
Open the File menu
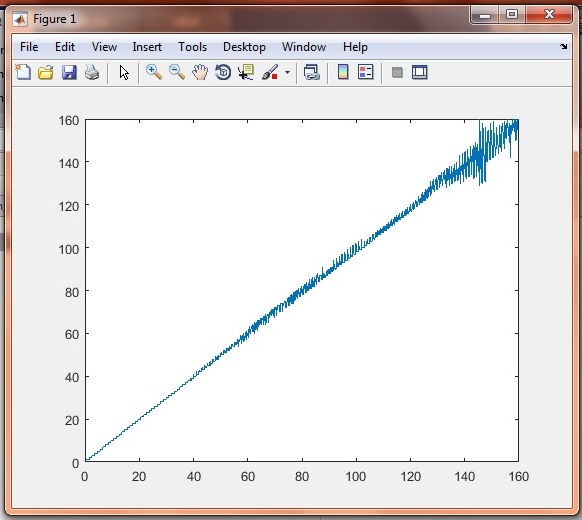click(29, 47)
